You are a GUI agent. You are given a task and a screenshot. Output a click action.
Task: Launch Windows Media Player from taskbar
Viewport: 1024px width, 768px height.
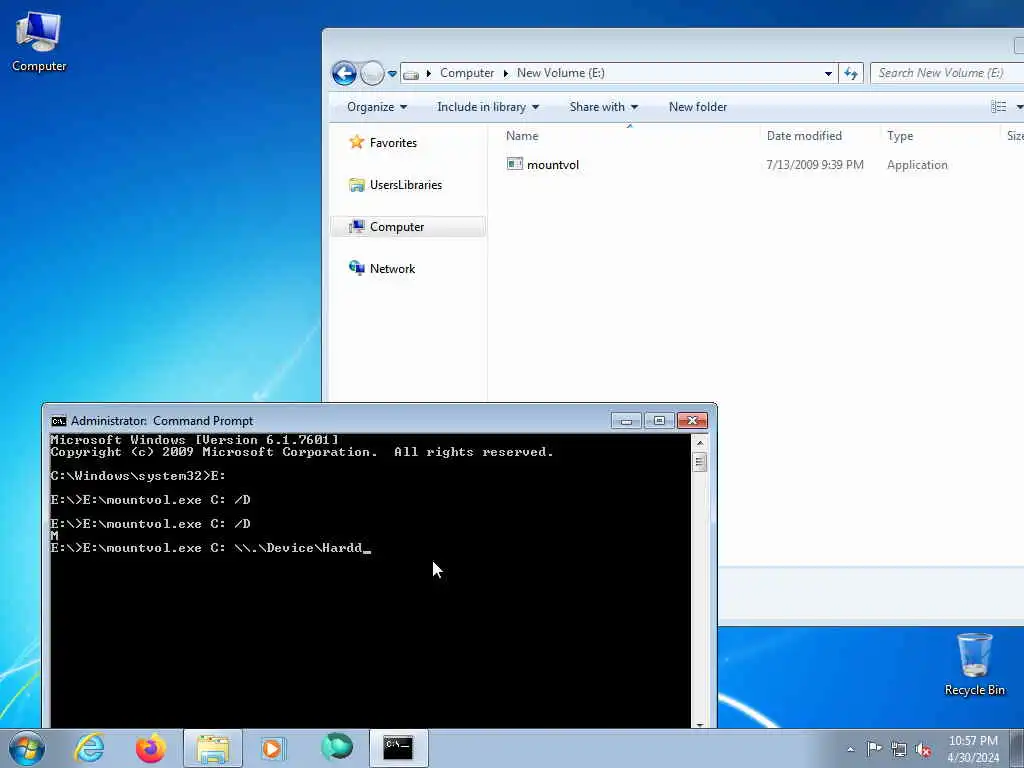coord(272,748)
